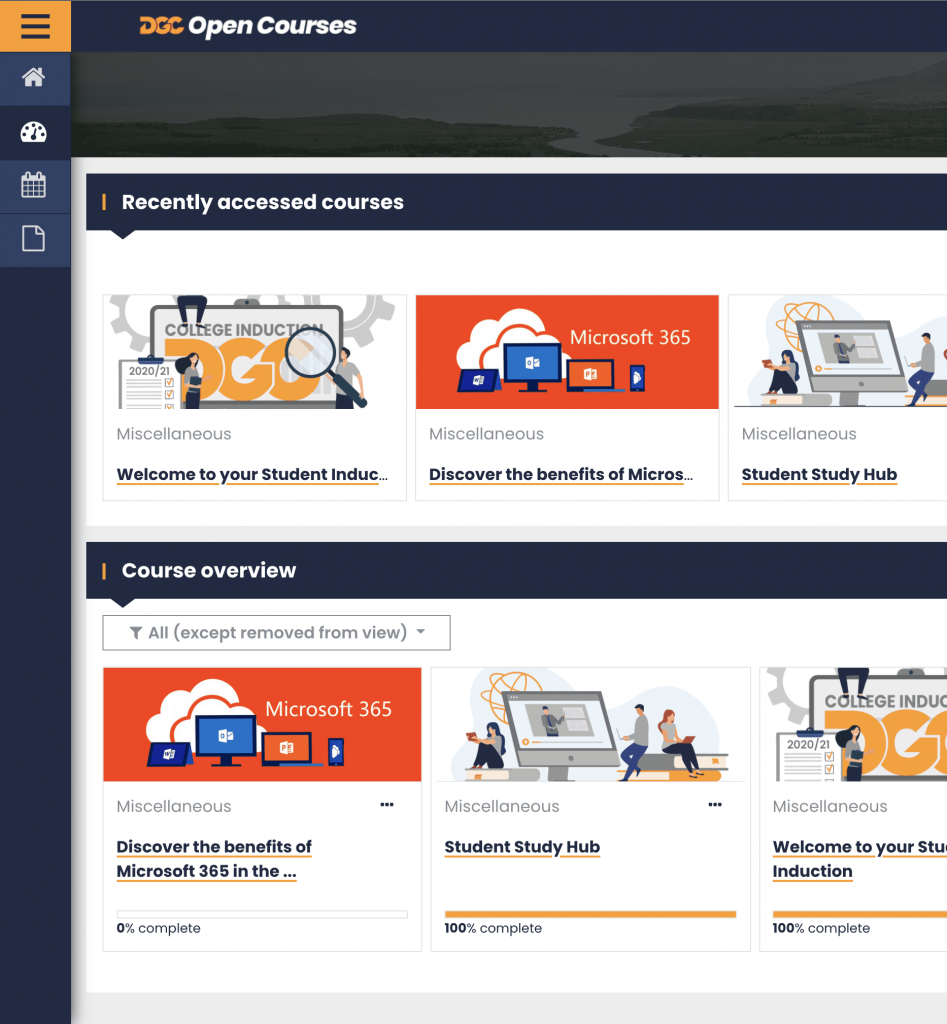Open Student Study Hub in Course overview
The image size is (947, 1024).
[x=522, y=847]
